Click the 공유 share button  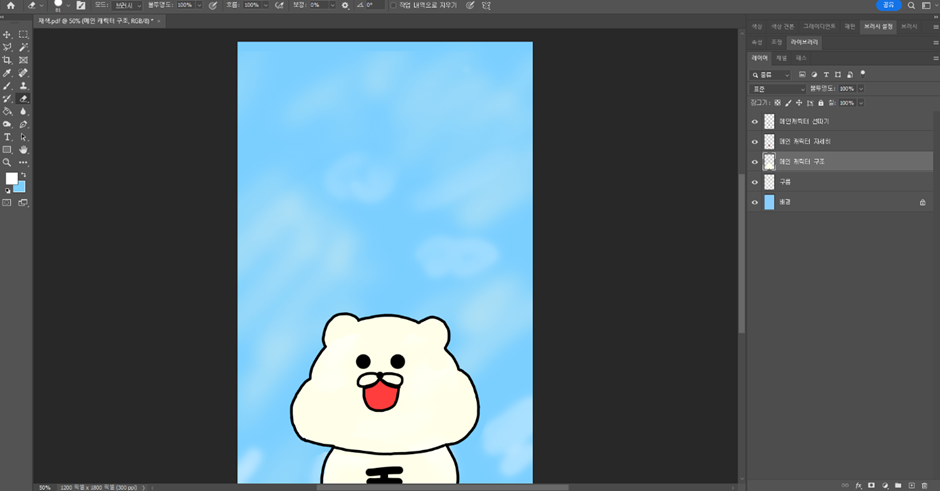click(888, 5)
